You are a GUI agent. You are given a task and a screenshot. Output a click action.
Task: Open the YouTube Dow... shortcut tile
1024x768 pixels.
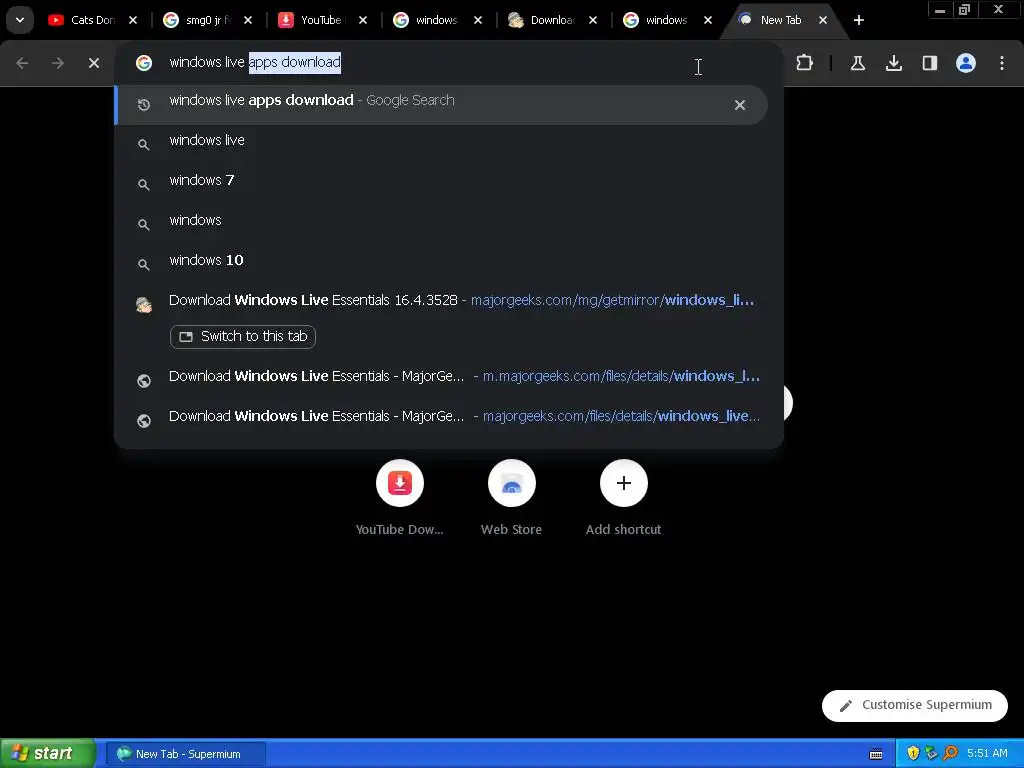pyautogui.click(x=400, y=498)
